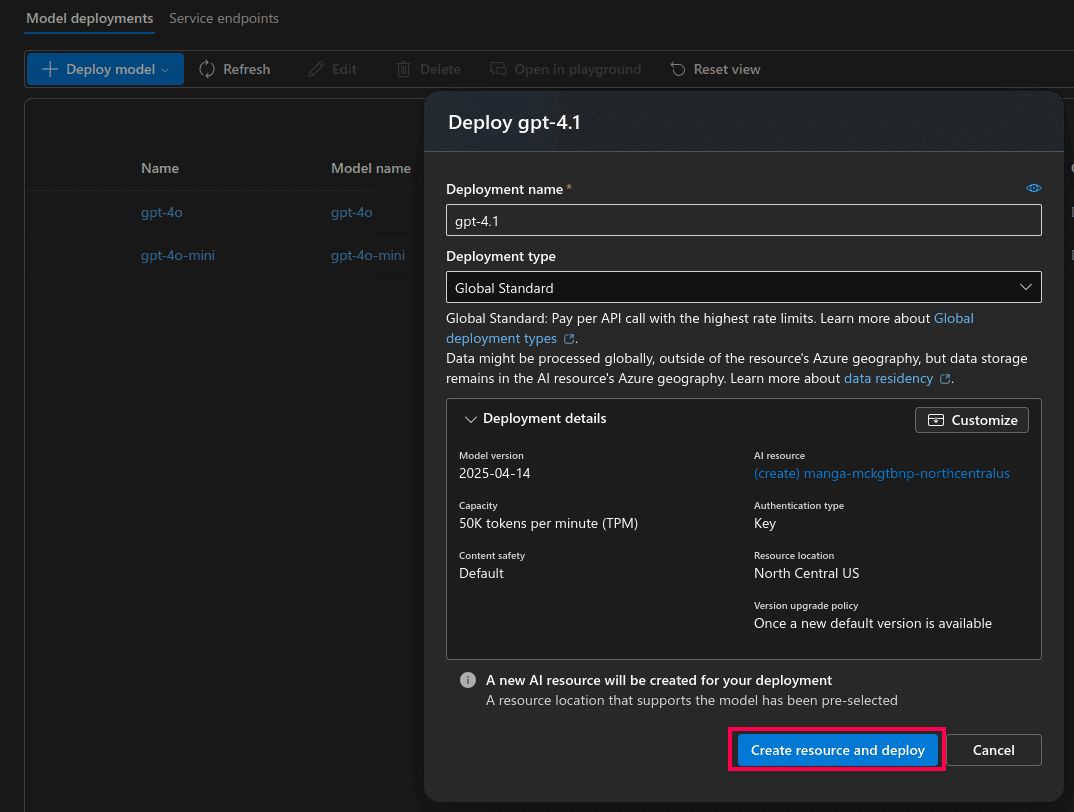This screenshot has height=812, width=1074.
Task: Click the Refresh icon in the toolbar
Action: pyautogui.click(x=206, y=68)
